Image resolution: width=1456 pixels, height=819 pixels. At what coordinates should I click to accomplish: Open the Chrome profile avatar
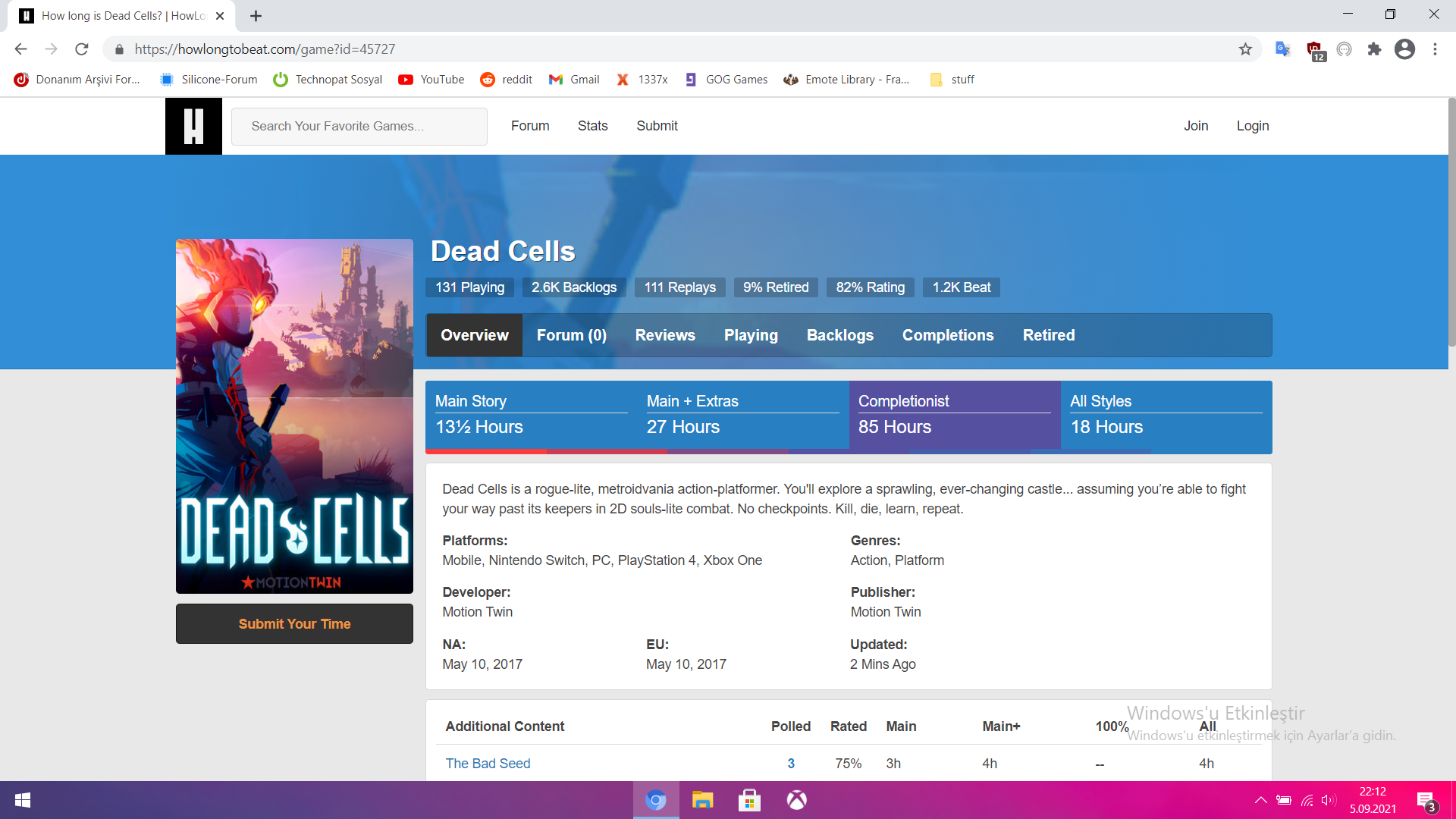coord(1404,49)
